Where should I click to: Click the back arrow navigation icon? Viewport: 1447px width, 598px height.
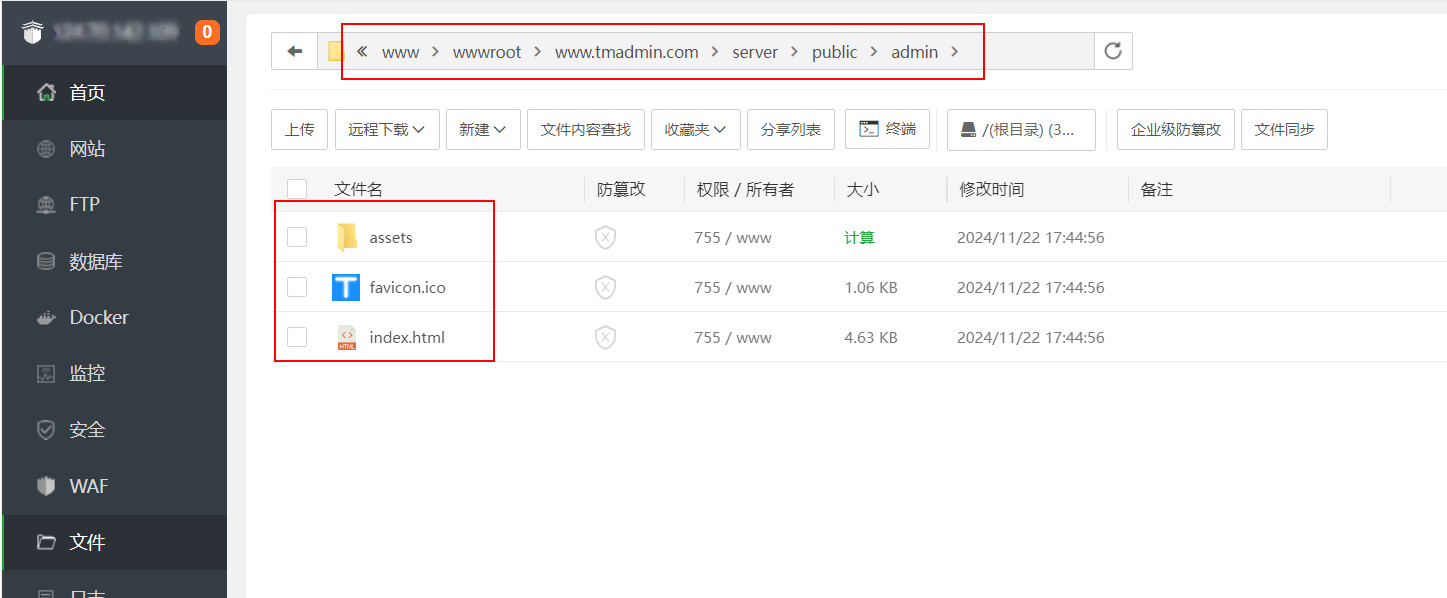click(x=294, y=52)
